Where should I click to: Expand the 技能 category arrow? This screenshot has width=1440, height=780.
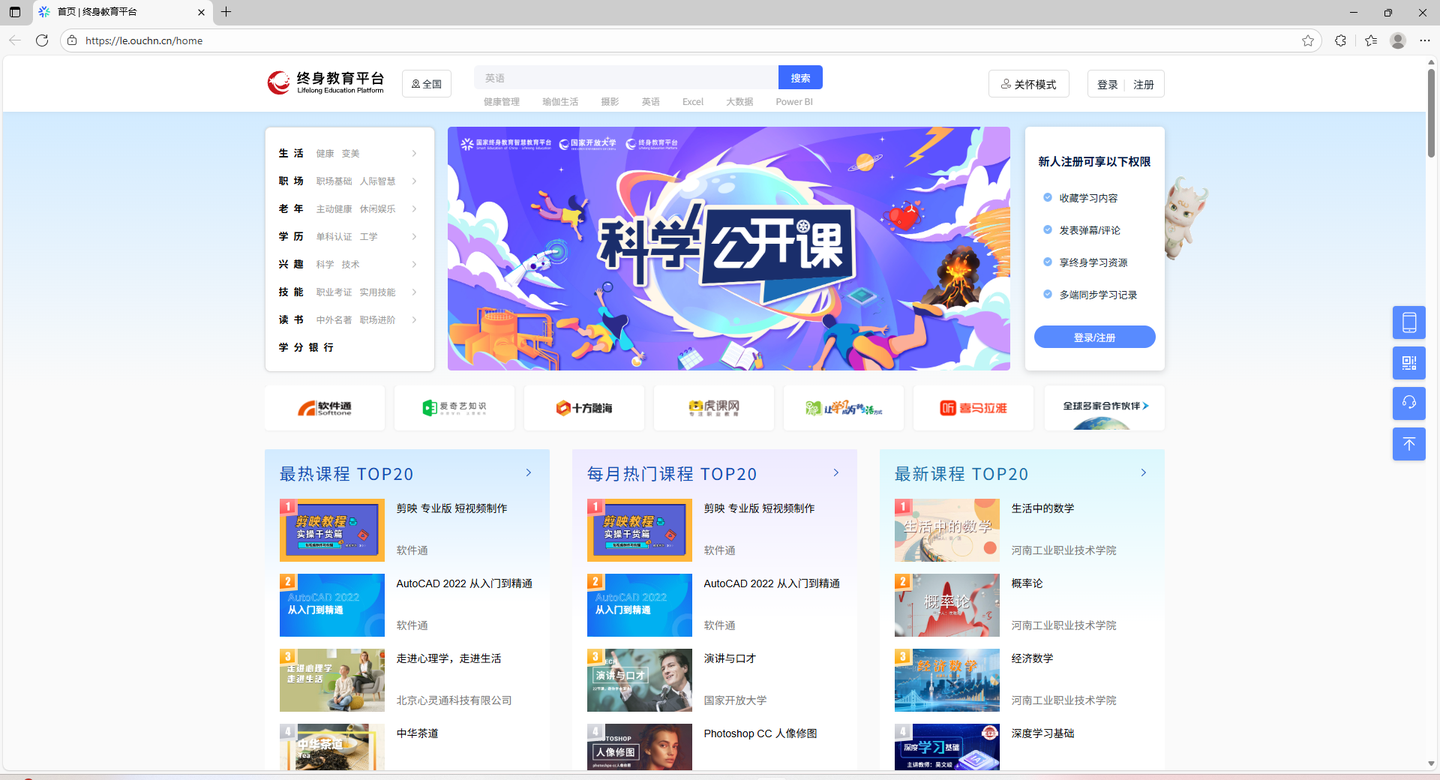point(414,292)
